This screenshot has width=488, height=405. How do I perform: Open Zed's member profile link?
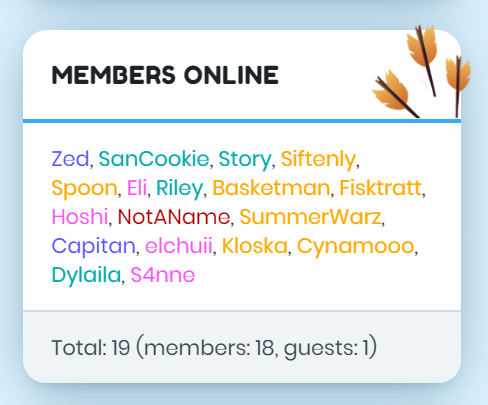pyautogui.click(x=70, y=159)
